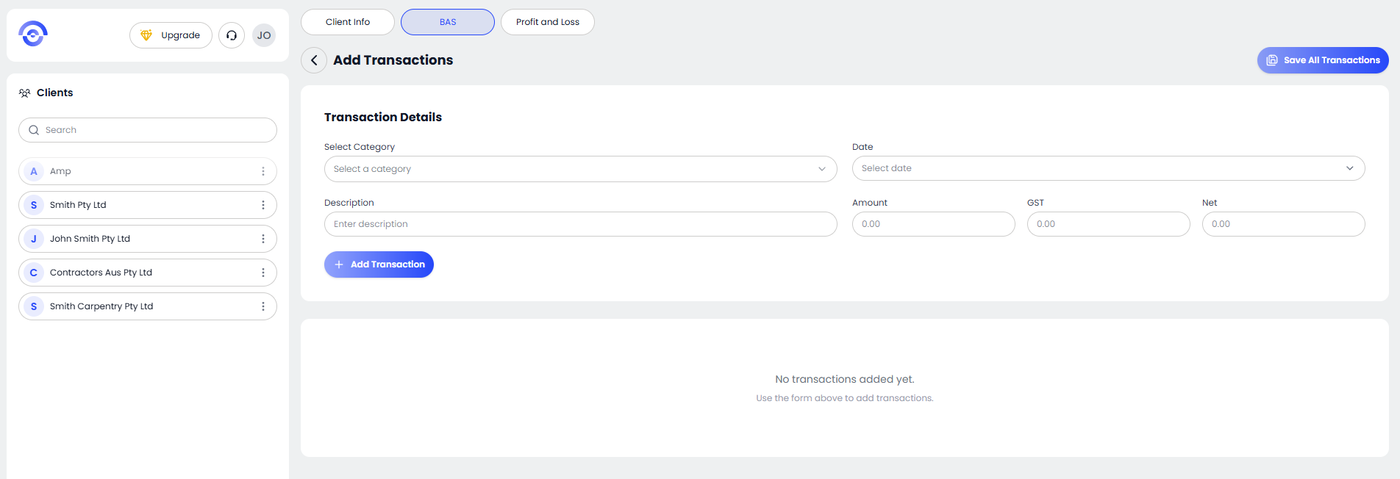Image resolution: width=1400 pixels, height=479 pixels.
Task: Focus the client Search field
Action: point(148,130)
